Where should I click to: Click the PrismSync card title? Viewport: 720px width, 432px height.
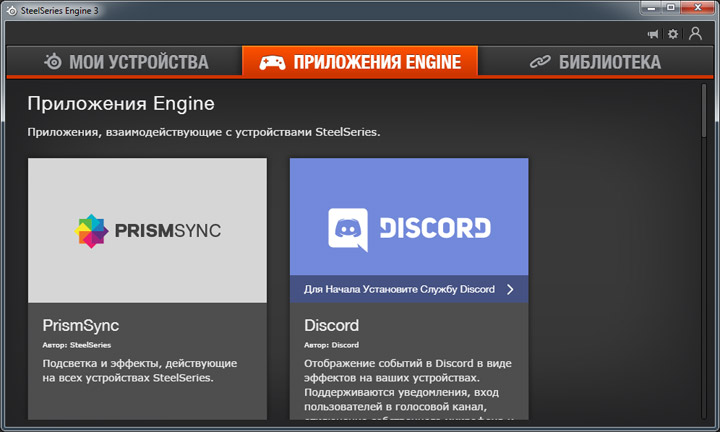81,325
